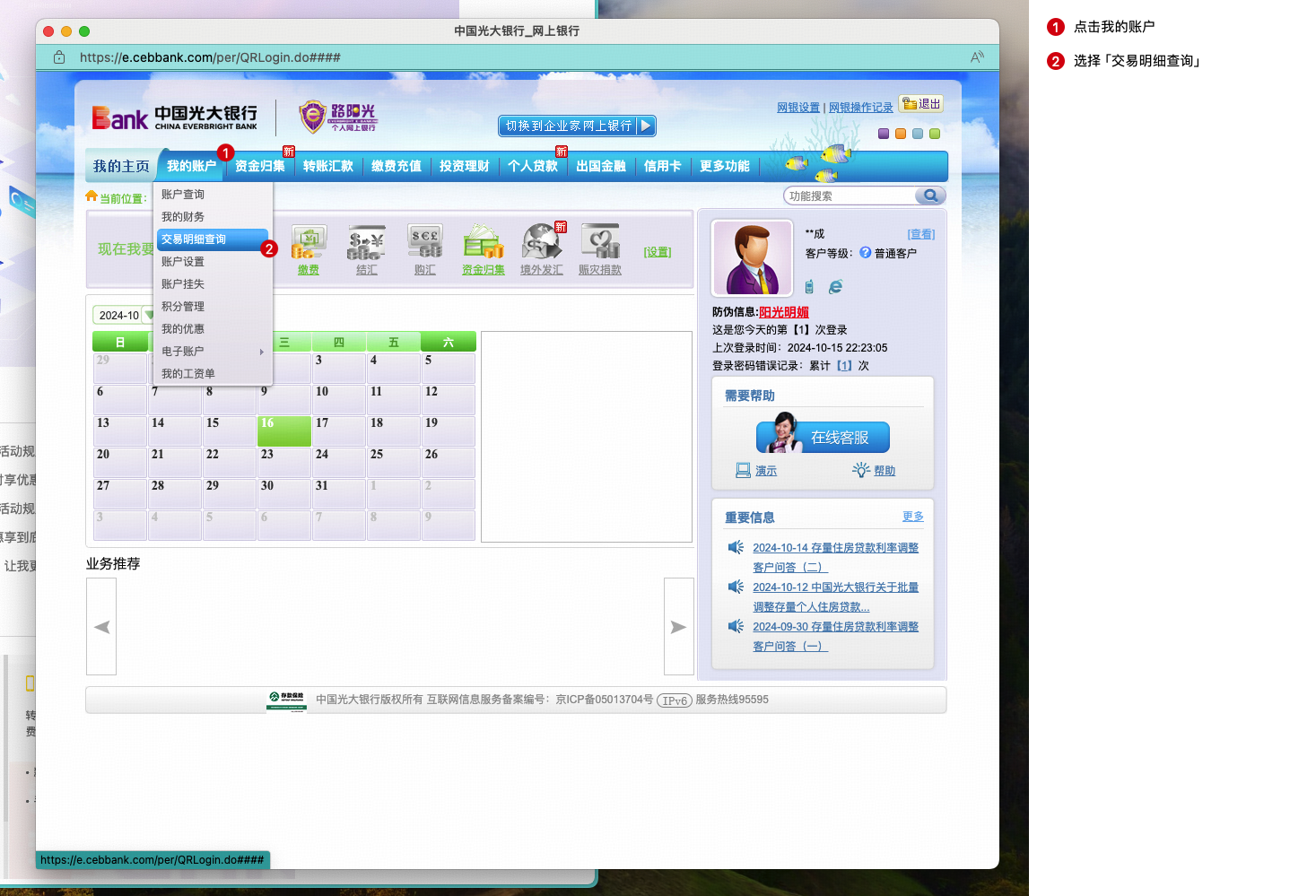This screenshot has width=1316, height=896.
Task: Click the 缴费 payment icon
Action: point(309,243)
